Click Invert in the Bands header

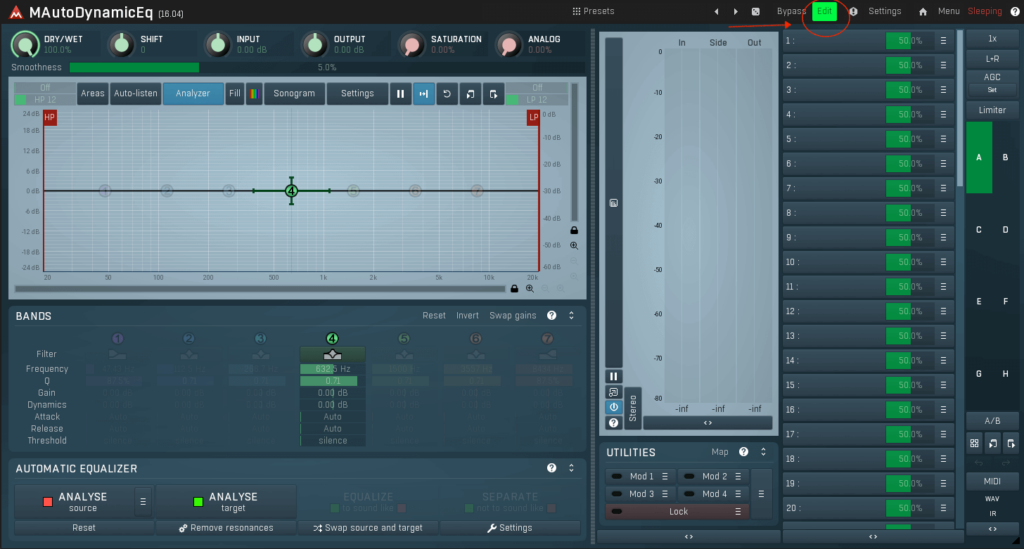pos(467,315)
